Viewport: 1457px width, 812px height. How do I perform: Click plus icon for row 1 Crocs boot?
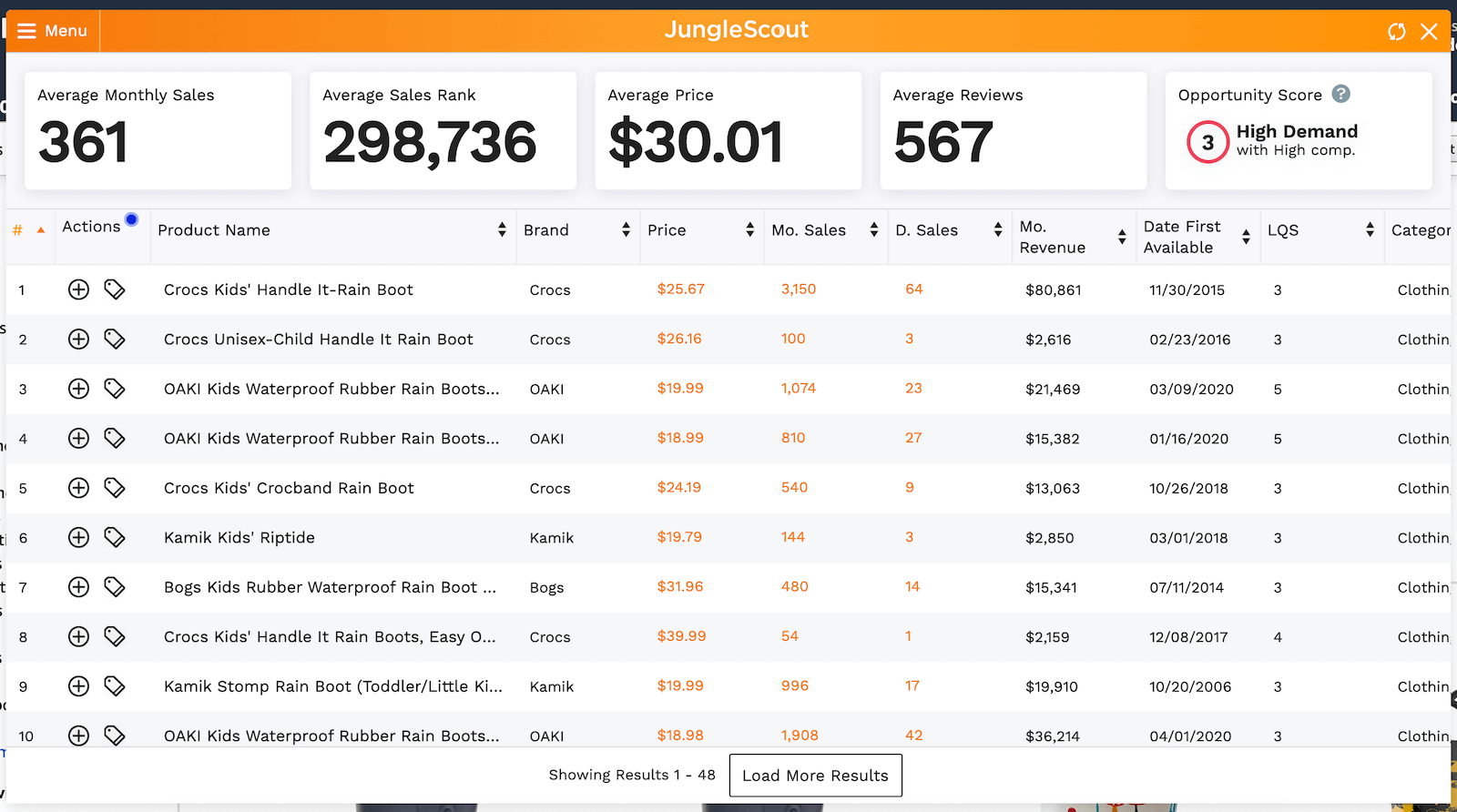tap(79, 289)
